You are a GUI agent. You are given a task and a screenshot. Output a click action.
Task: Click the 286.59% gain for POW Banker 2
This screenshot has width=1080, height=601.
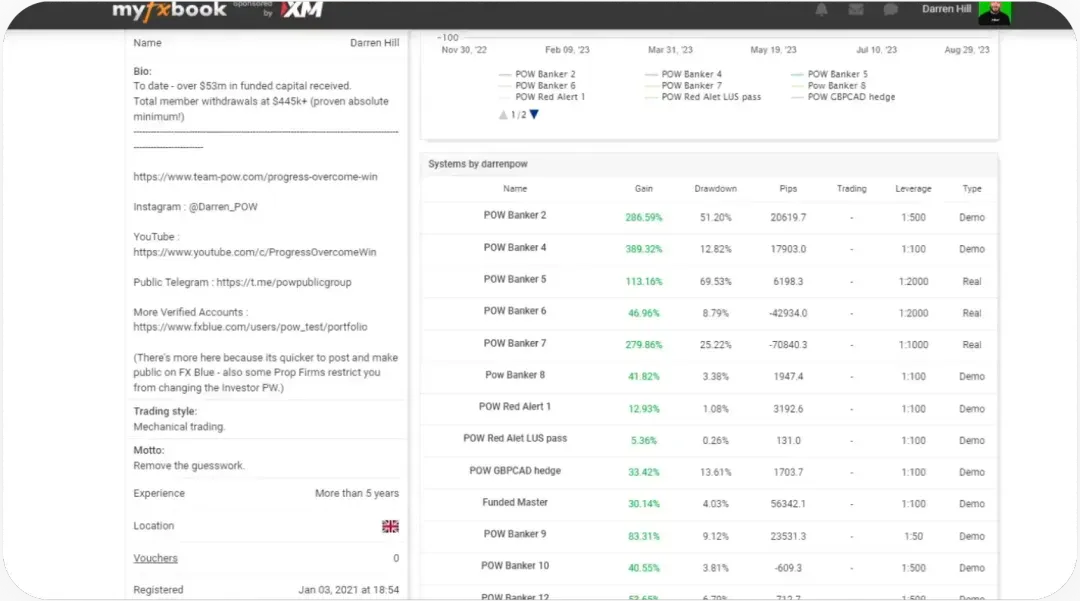[x=643, y=217]
